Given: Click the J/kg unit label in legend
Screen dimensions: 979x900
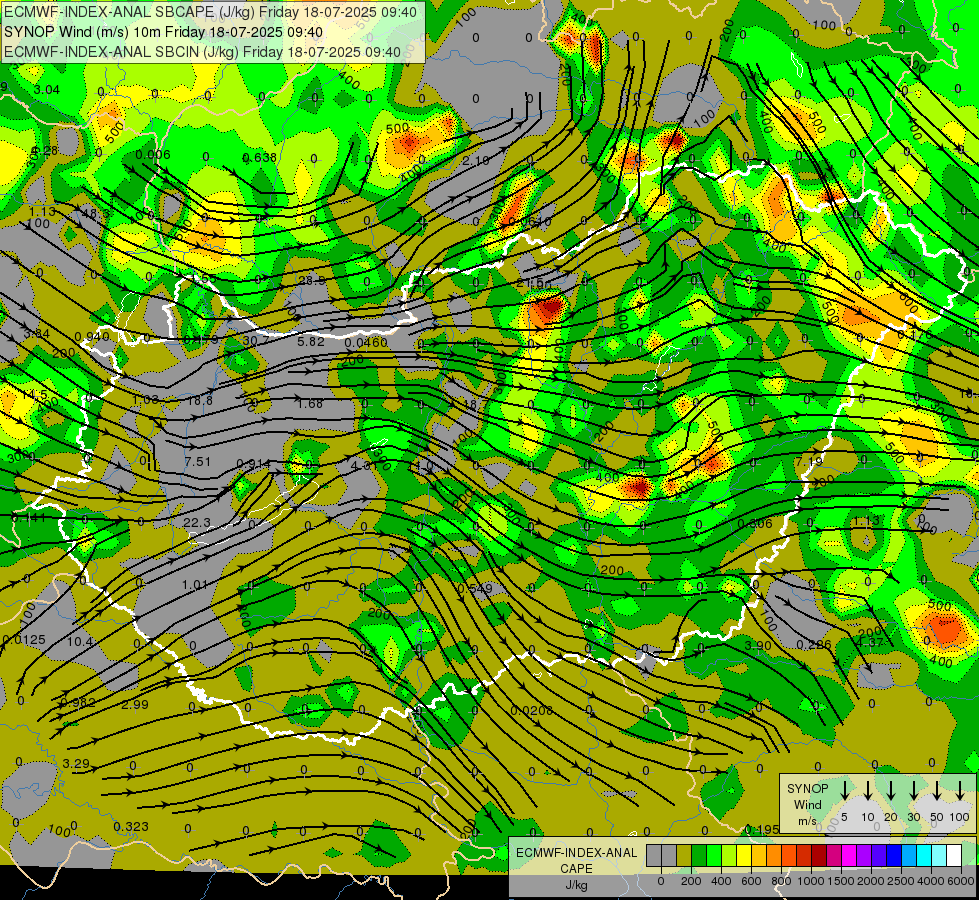Looking at the screenshot, I should click(x=576, y=885).
